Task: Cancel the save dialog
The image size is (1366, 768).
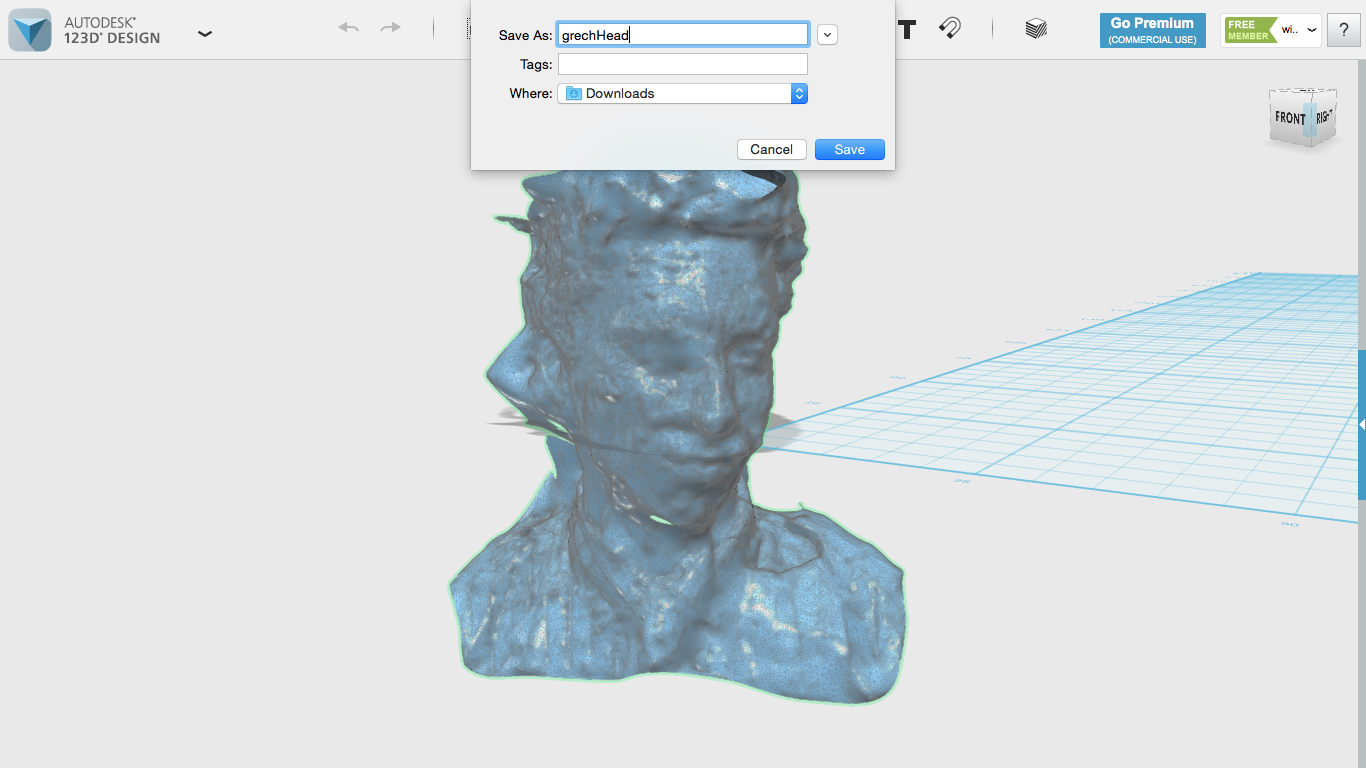Action: (772, 149)
